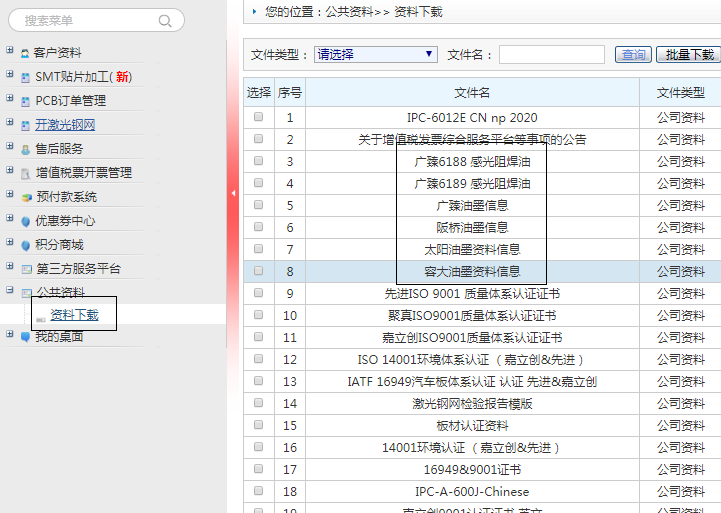Collapse sidebar using the red arrow handle

coord(234,193)
